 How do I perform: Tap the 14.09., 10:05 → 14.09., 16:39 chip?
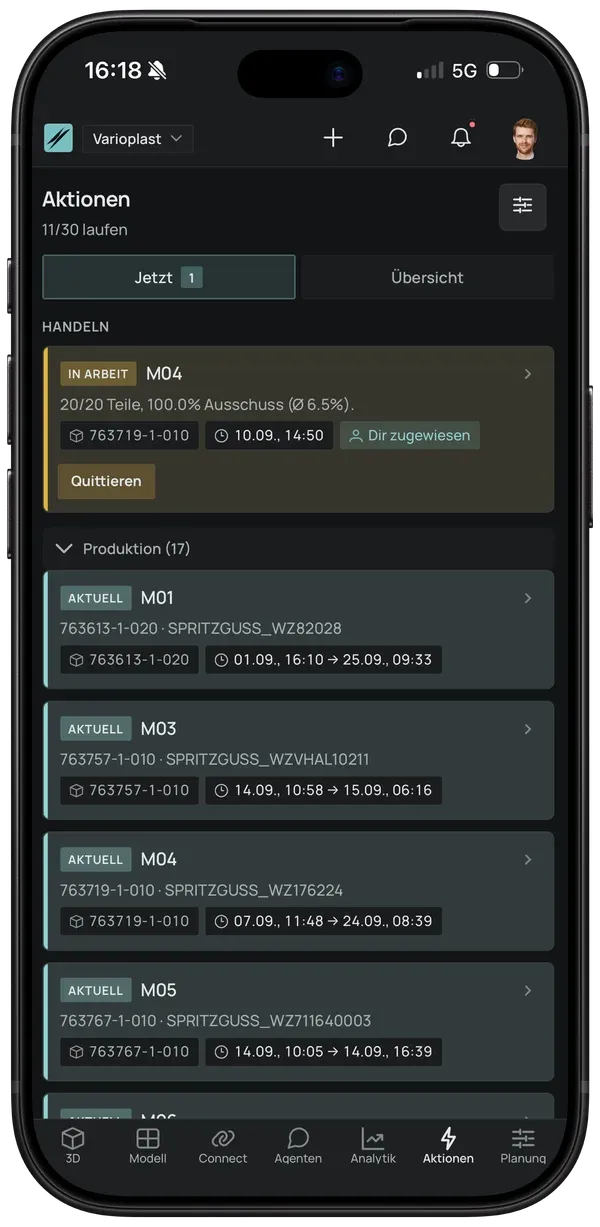pos(324,1052)
